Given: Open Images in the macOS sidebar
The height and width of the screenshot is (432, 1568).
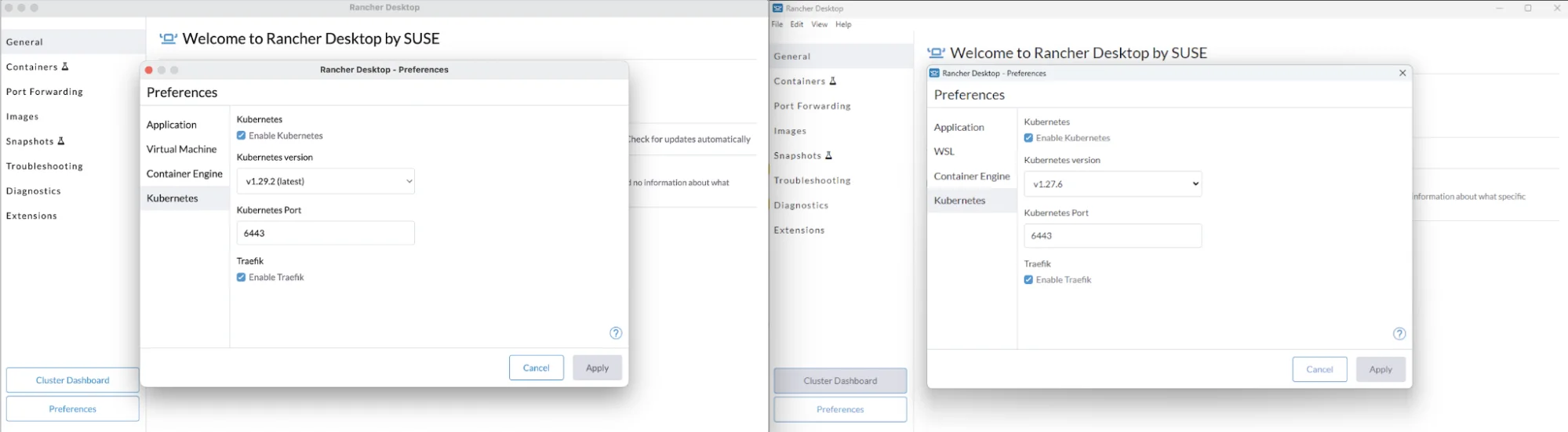Looking at the screenshot, I should [x=73, y=116].
